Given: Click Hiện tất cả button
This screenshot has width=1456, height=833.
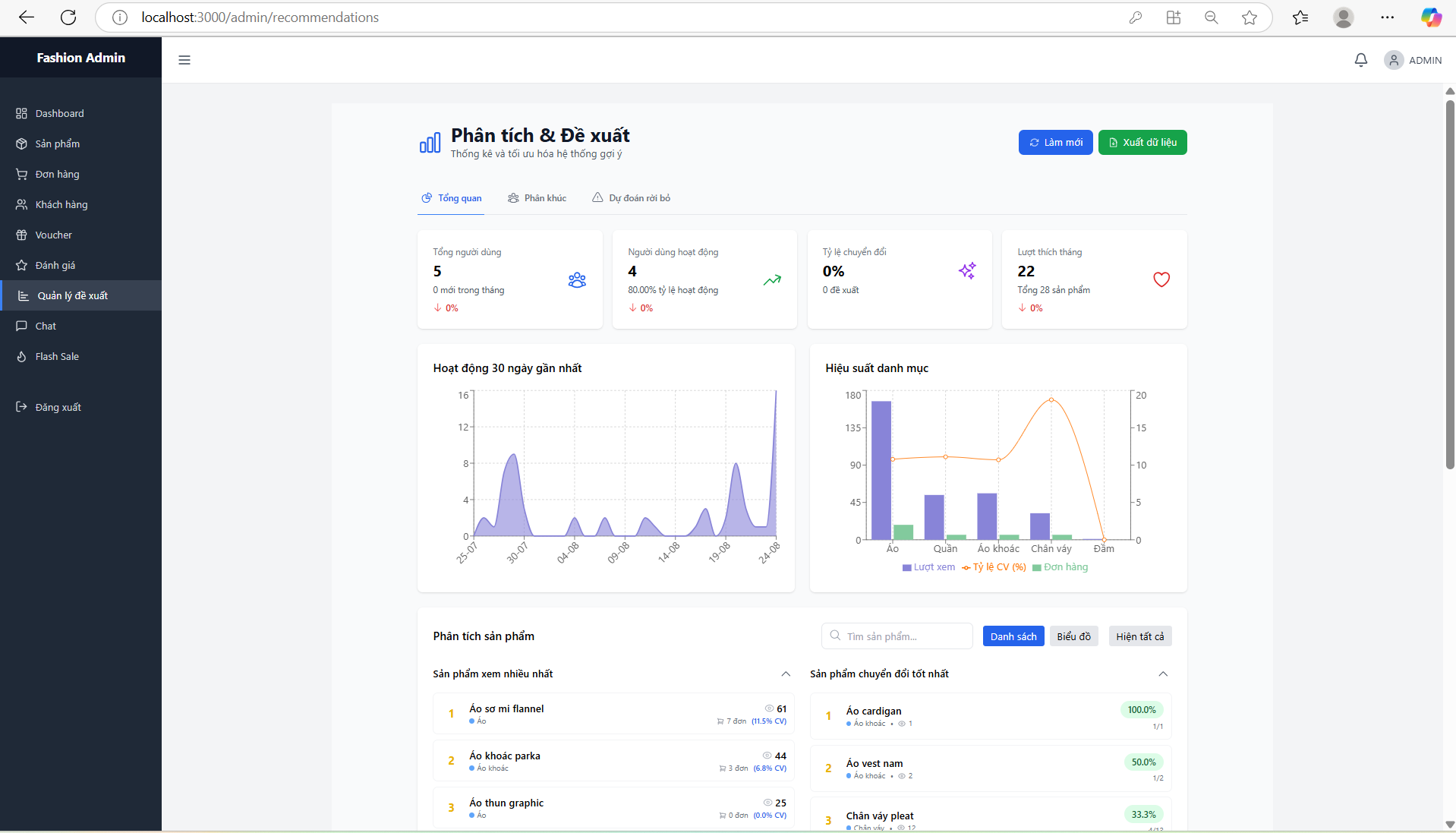Looking at the screenshot, I should tap(1140, 636).
